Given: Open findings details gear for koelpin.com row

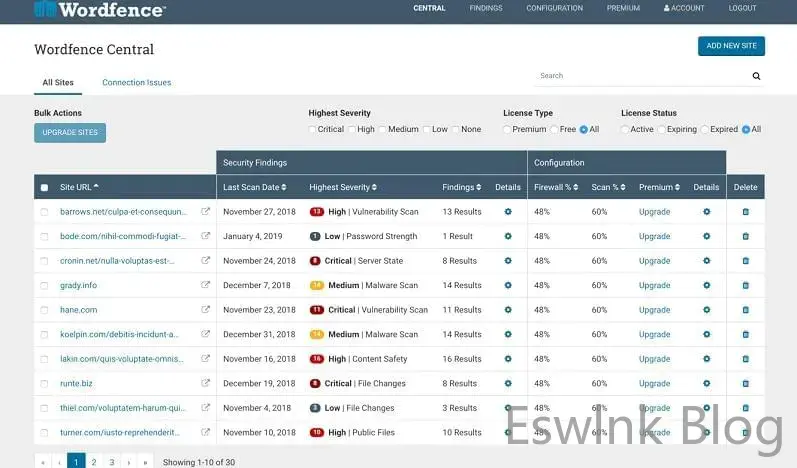Looking at the screenshot, I should click(508, 334).
